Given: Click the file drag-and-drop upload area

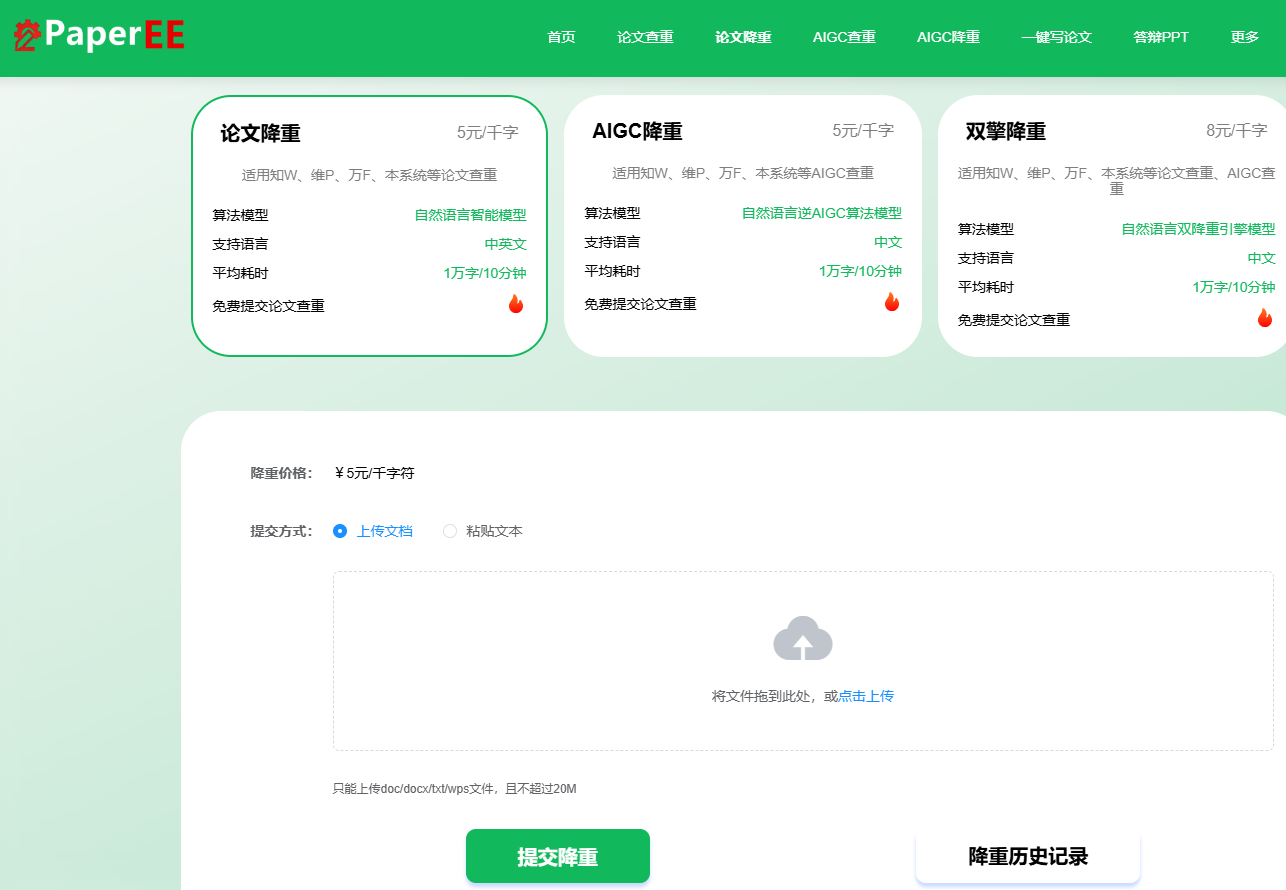Looking at the screenshot, I should 803,660.
